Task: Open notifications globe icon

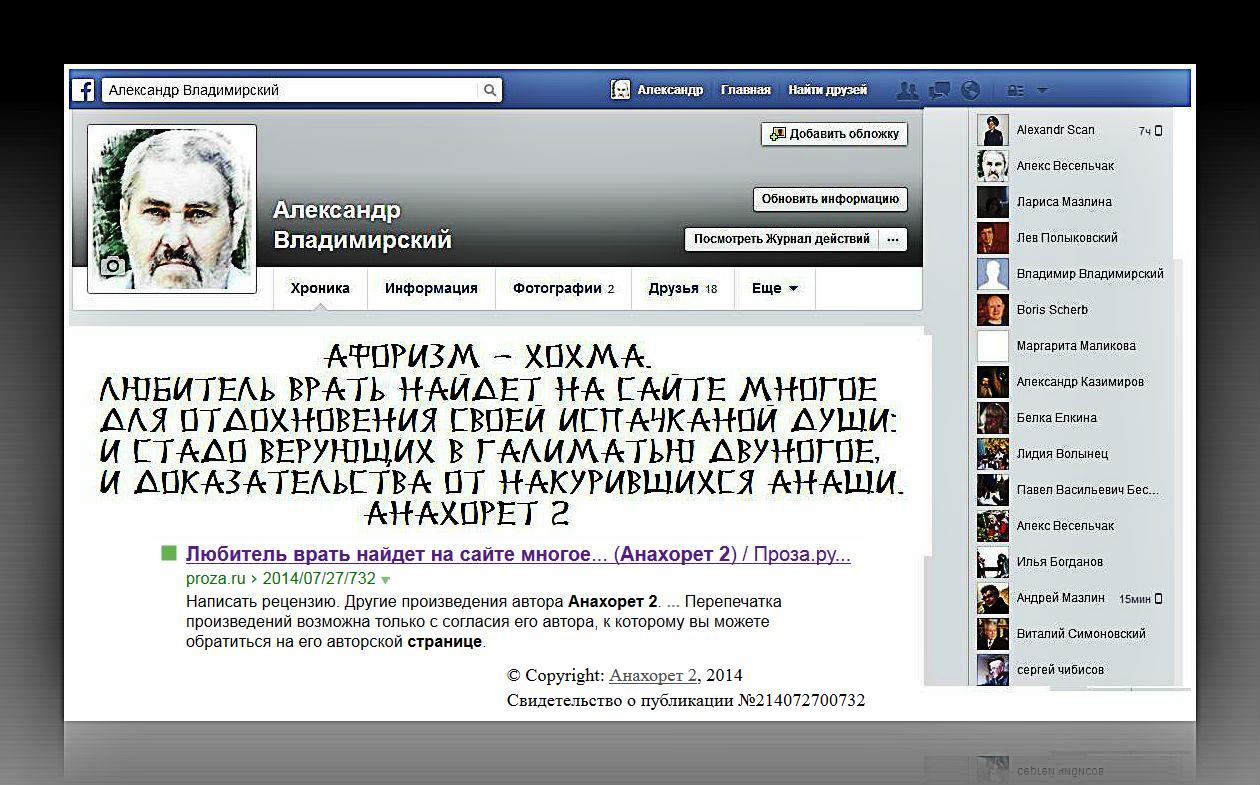Action: point(970,90)
